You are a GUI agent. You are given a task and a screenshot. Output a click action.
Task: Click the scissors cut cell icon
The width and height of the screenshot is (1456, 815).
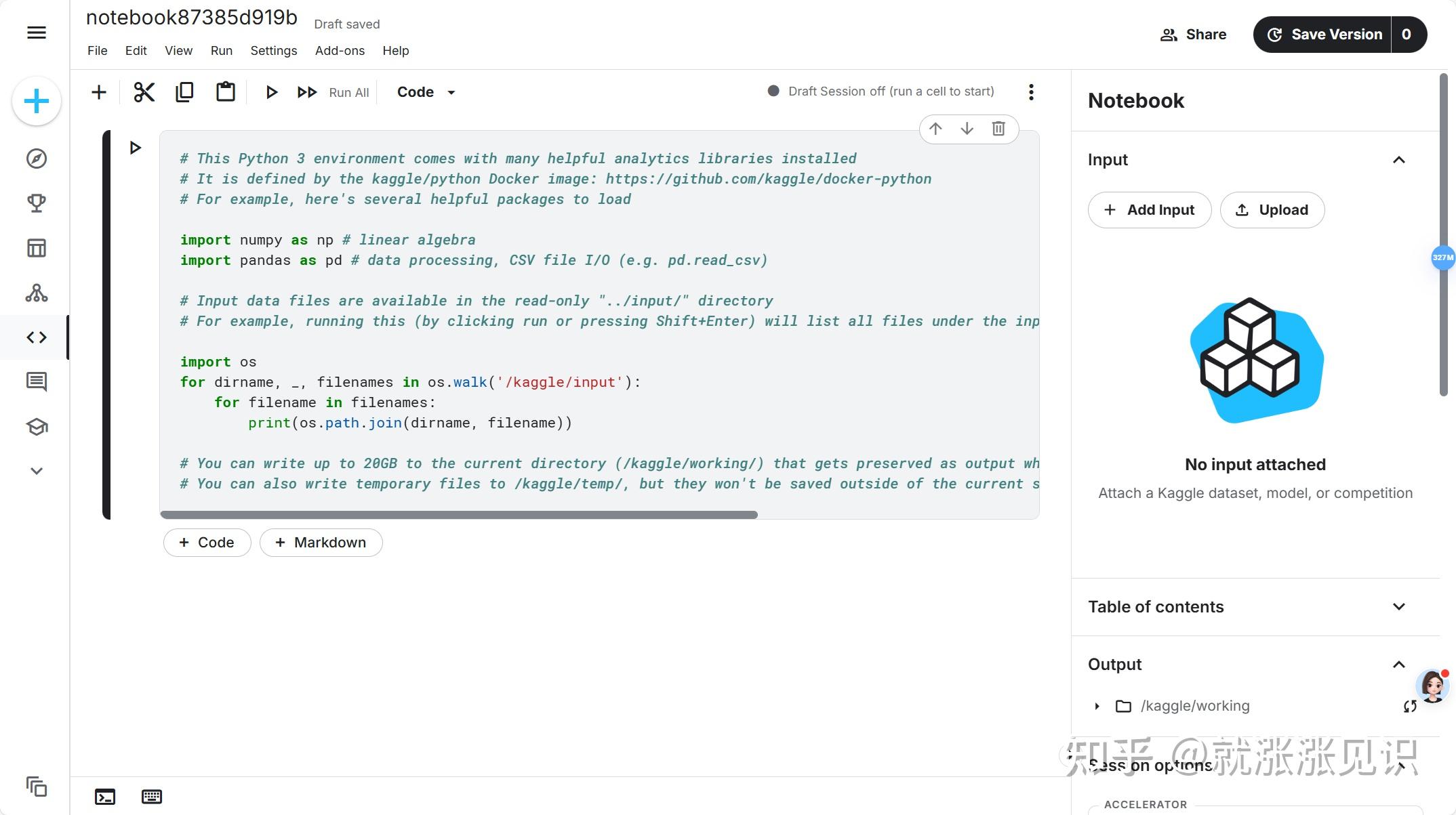[x=144, y=92]
